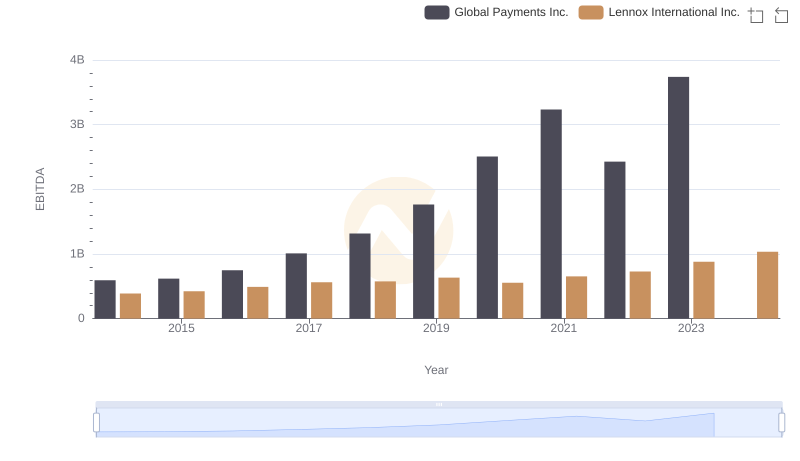Toggle Lennox International Inc. legend series

point(659,12)
